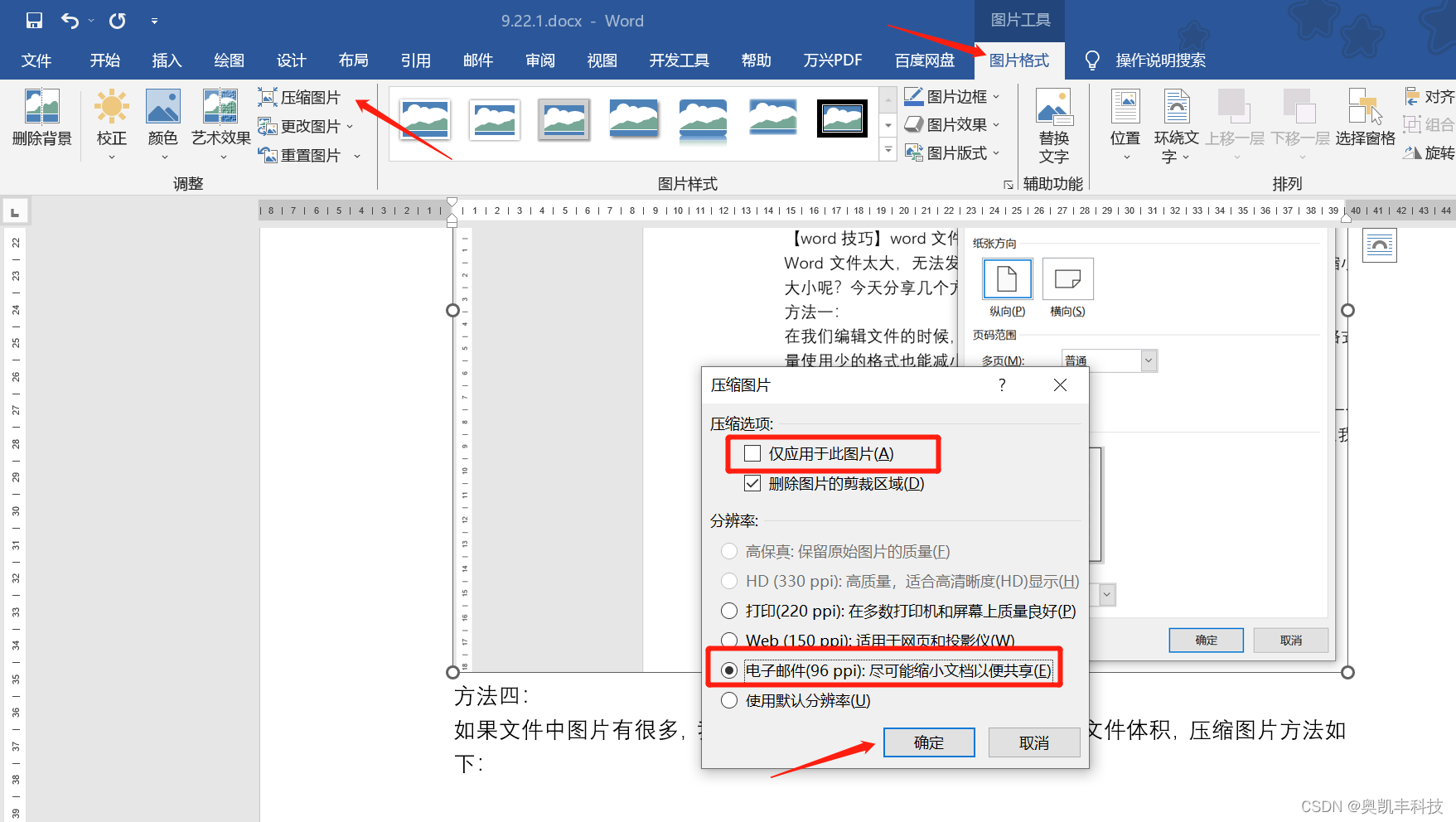Switch to the 插入 (Insert) tab
Screen dimensions: 1456x822
167,60
